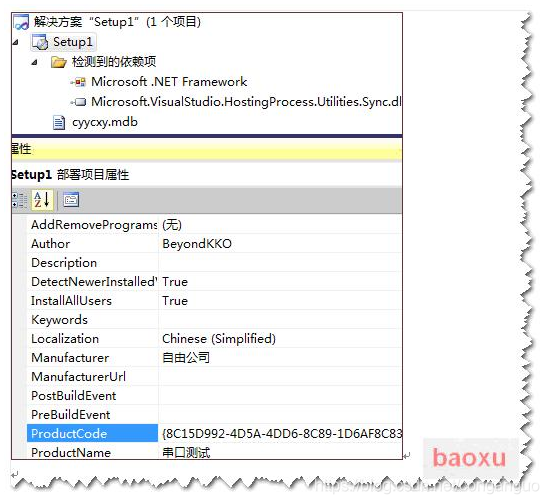
Task: Select Microsoft.VisualStudio.HostingProcess.Utilities.Sync.dll item
Action: [246, 102]
